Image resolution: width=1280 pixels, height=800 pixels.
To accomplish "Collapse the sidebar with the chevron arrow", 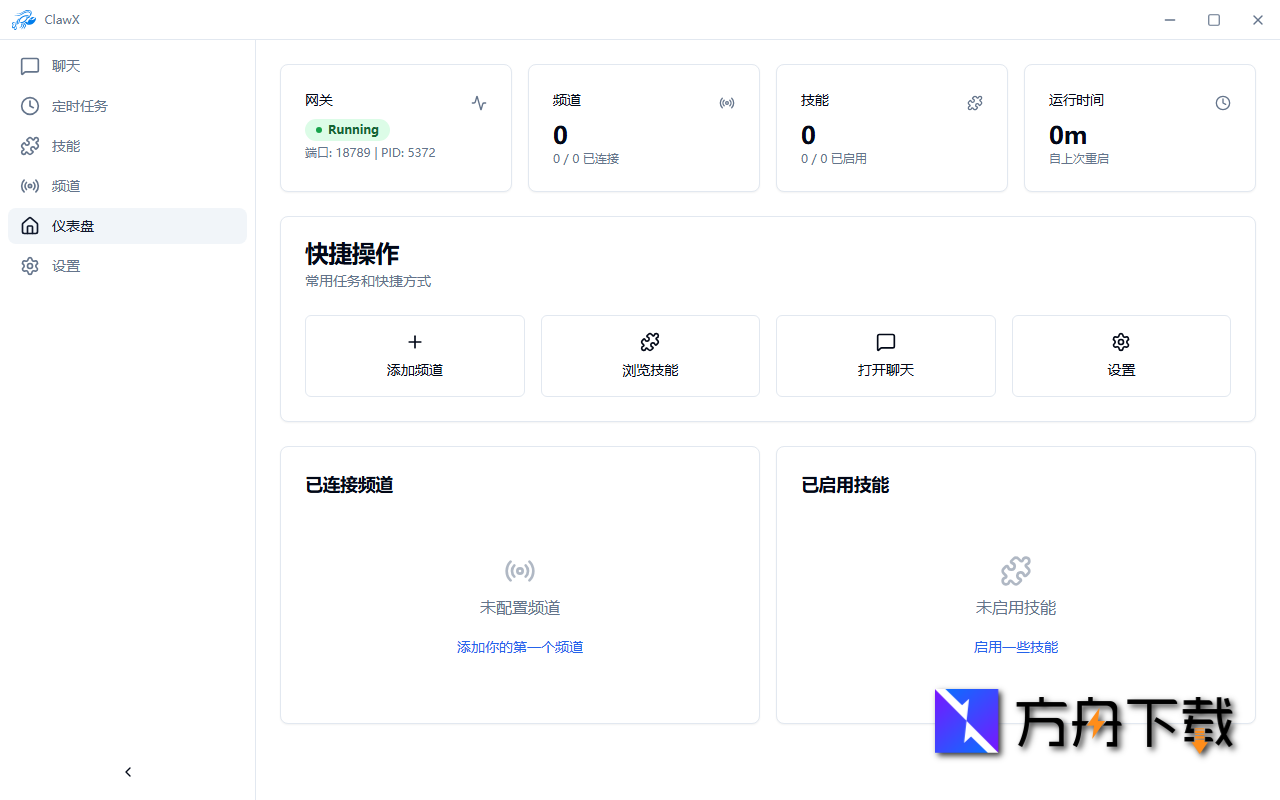I will click(x=127, y=771).
